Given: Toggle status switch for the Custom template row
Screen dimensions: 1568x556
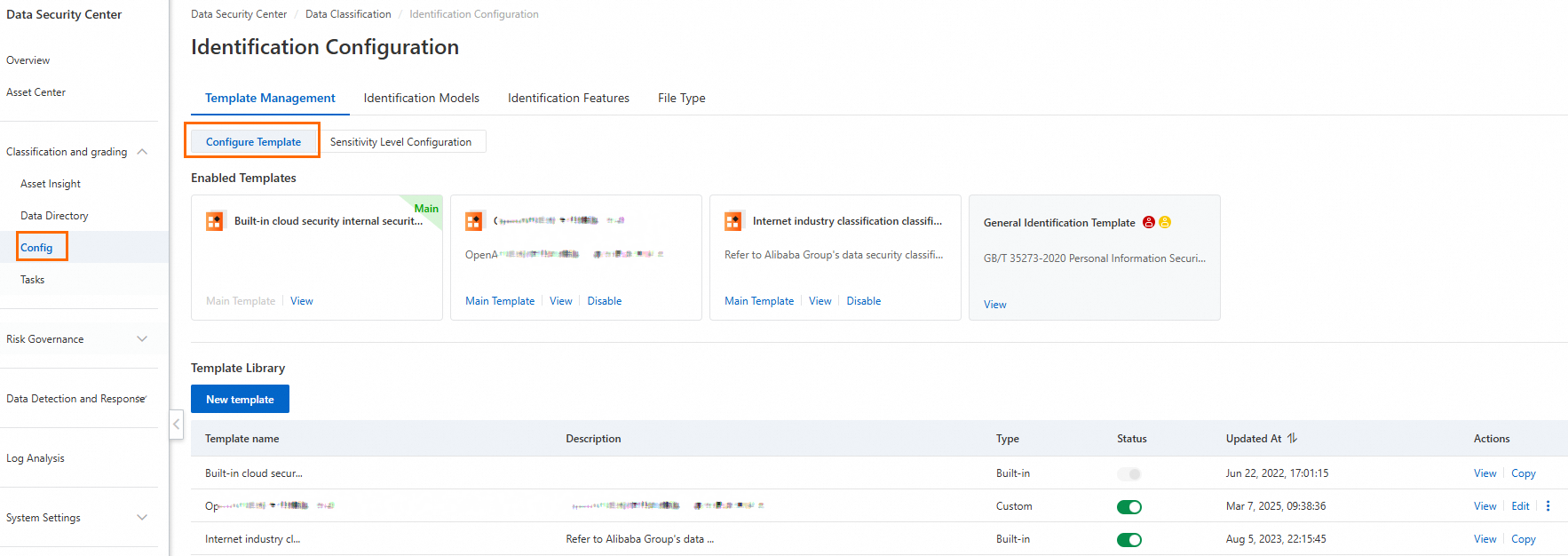Looking at the screenshot, I should [1128, 507].
